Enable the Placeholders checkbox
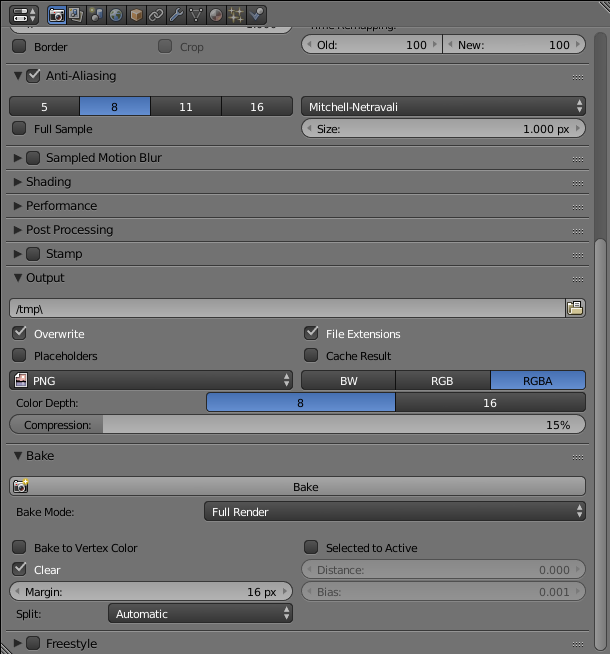This screenshot has width=610, height=654. point(19,355)
